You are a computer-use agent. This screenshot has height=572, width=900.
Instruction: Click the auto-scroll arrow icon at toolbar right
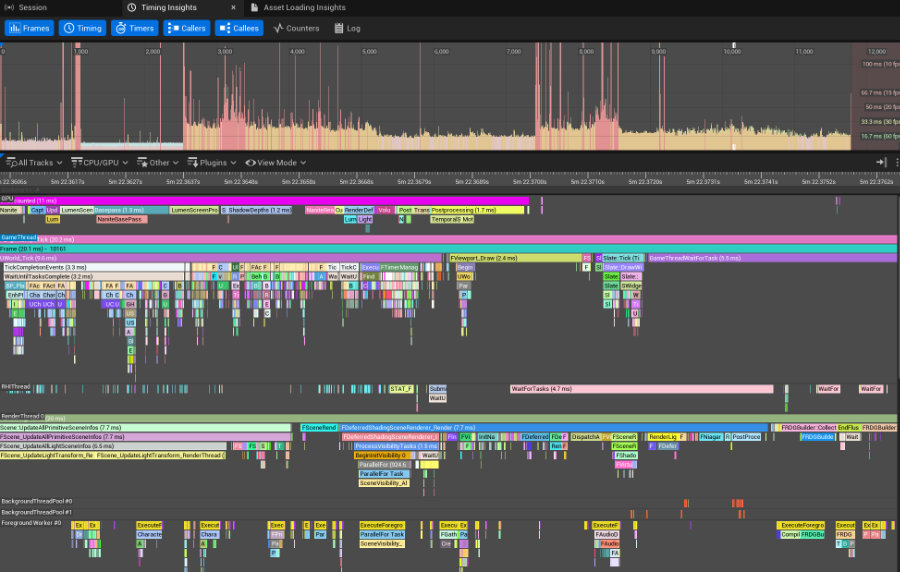coord(881,163)
